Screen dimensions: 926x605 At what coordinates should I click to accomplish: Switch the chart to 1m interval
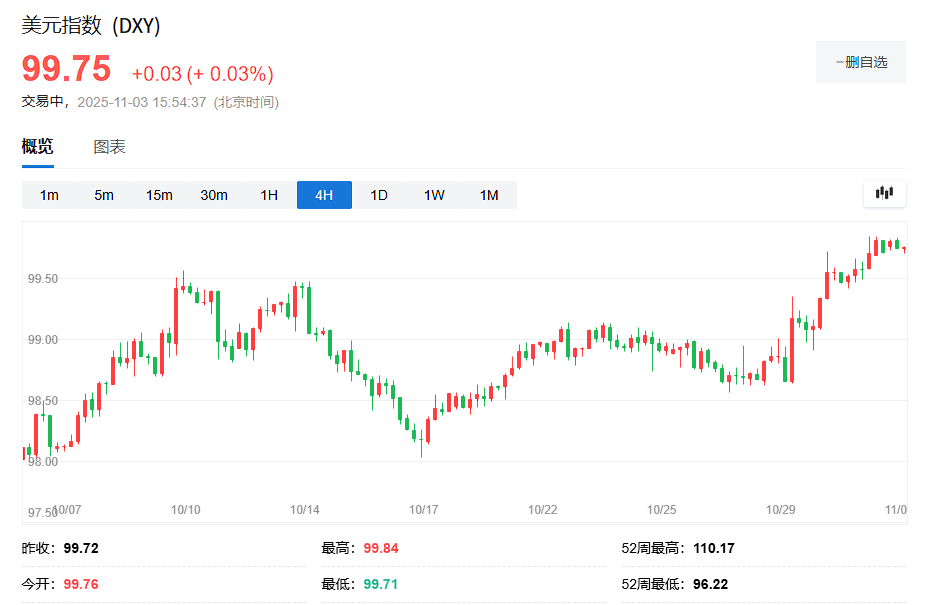48,195
